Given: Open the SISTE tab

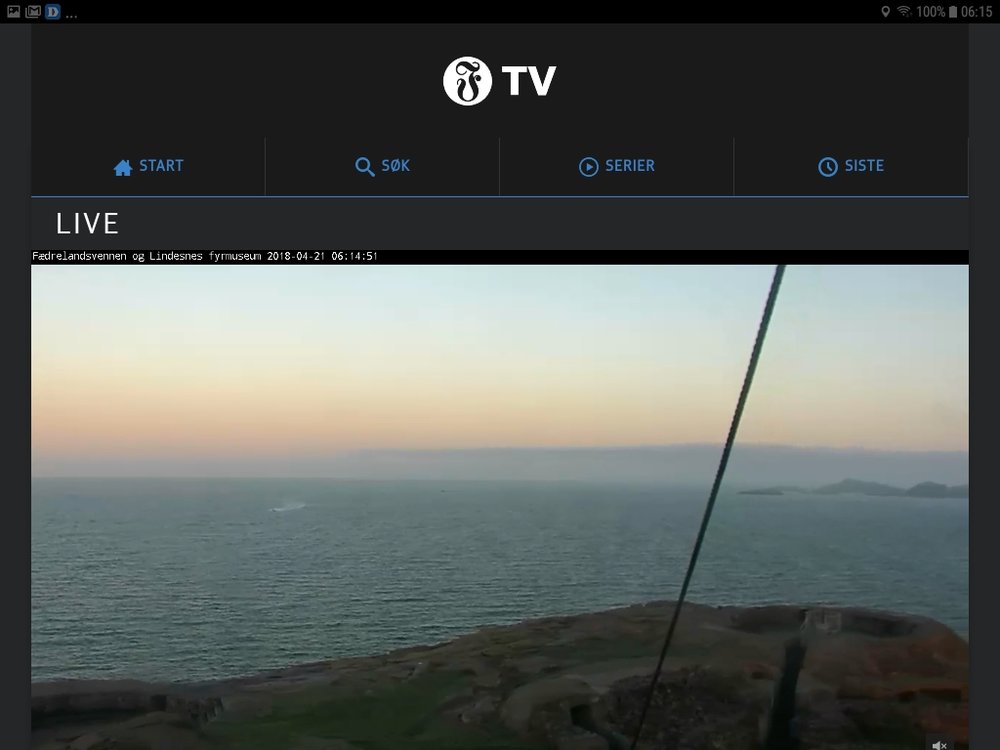Looking at the screenshot, I should point(851,166).
